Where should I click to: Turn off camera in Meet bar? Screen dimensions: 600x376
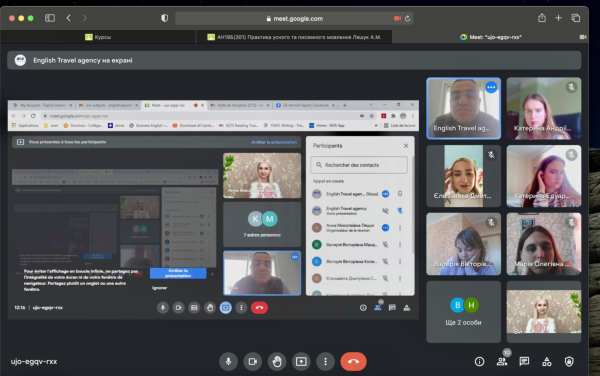253,361
